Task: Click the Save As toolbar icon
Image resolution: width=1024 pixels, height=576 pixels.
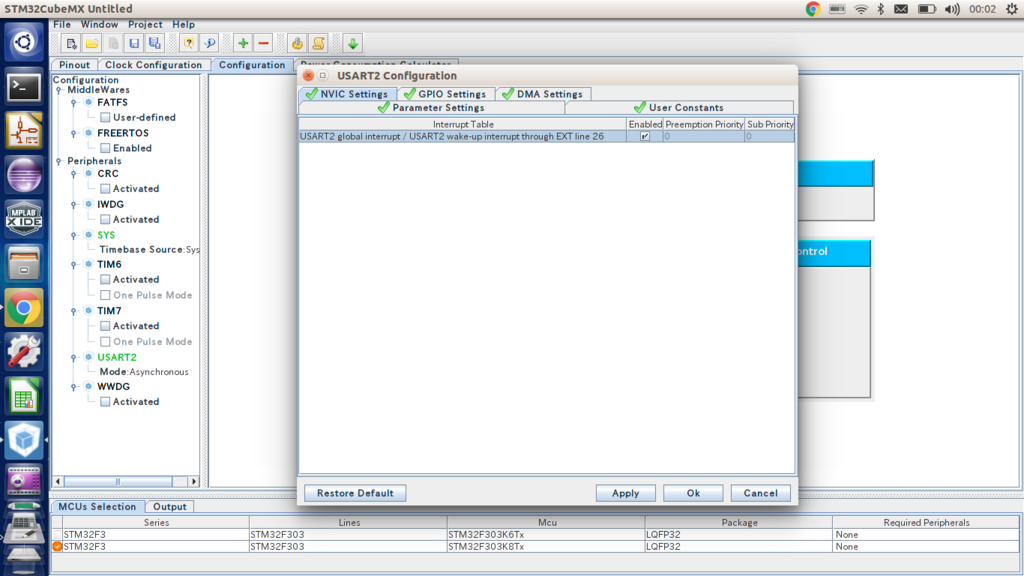Action: 155,44
